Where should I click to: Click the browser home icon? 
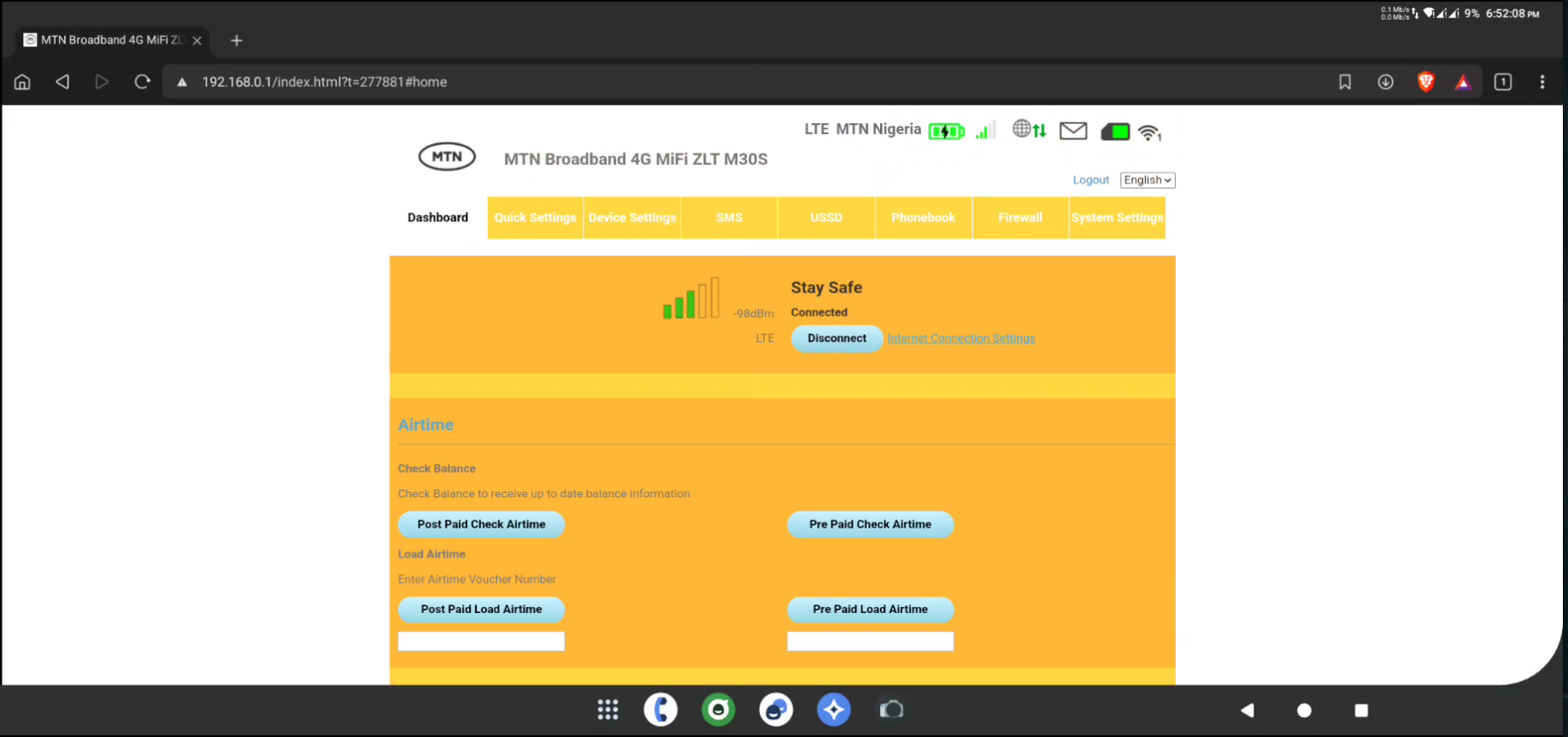[x=22, y=82]
